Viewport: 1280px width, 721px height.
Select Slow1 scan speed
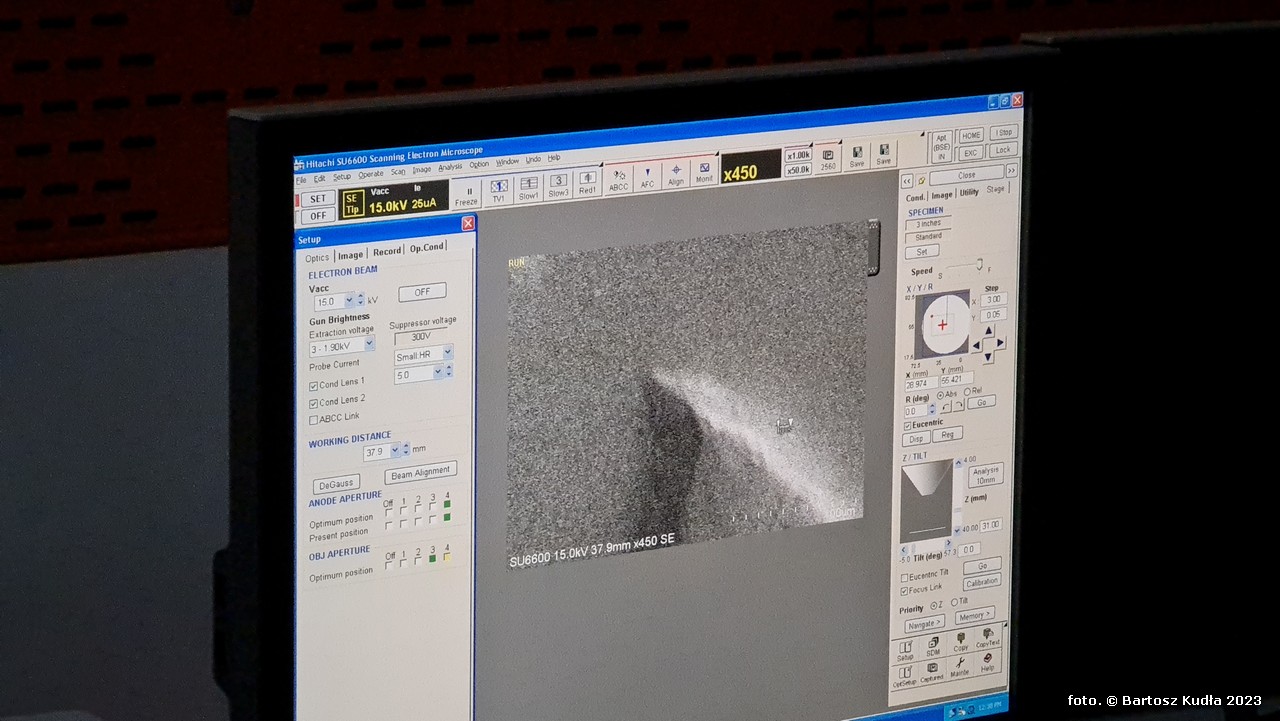(529, 189)
